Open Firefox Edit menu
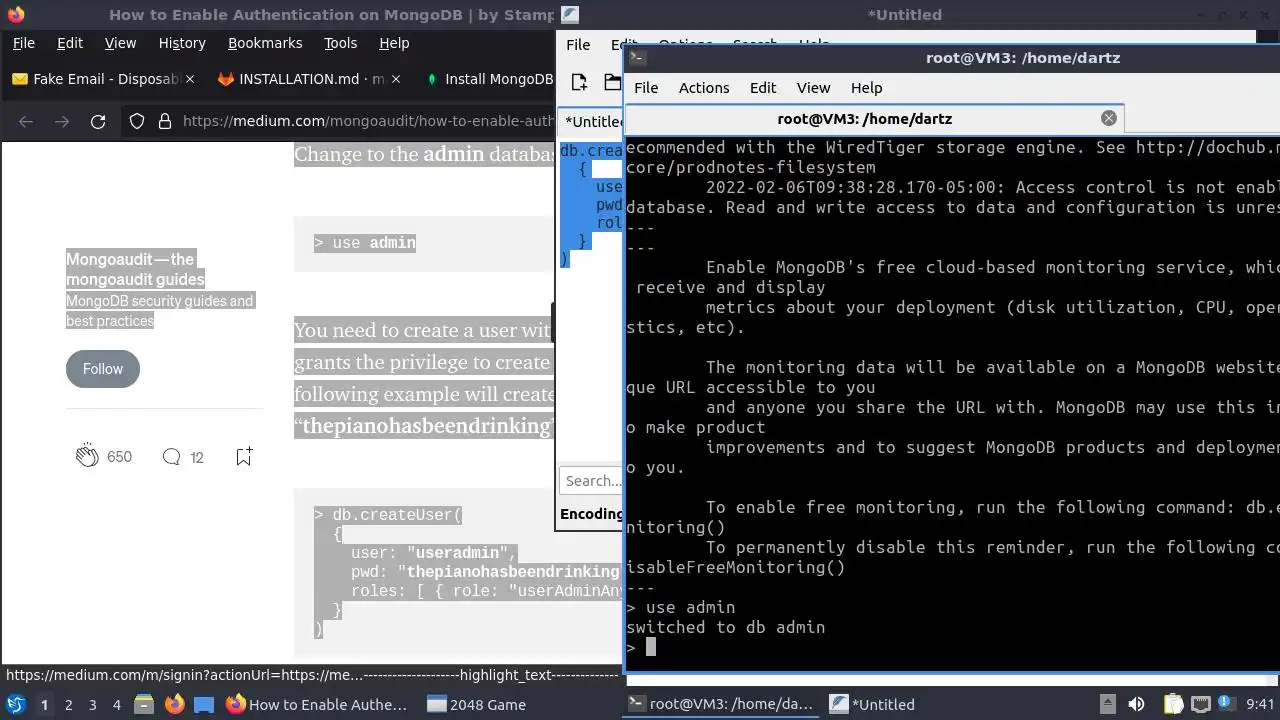Image resolution: width=1280 pixels, height=720 pixels. (x=70, y=43)
